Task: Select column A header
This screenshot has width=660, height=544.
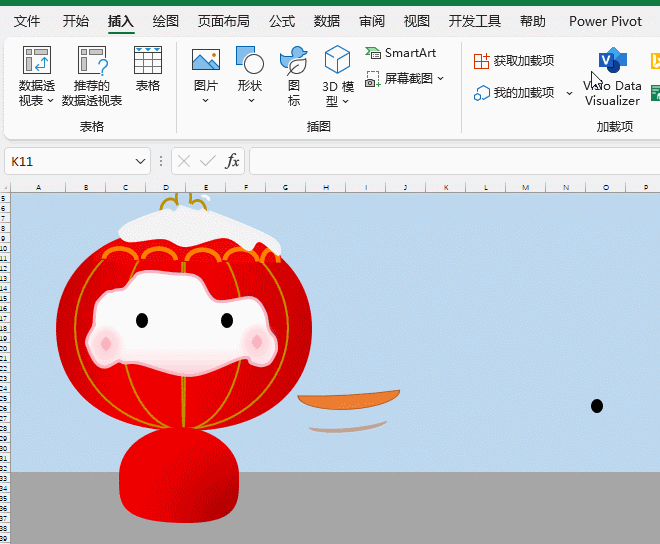Action: (38, 187)
